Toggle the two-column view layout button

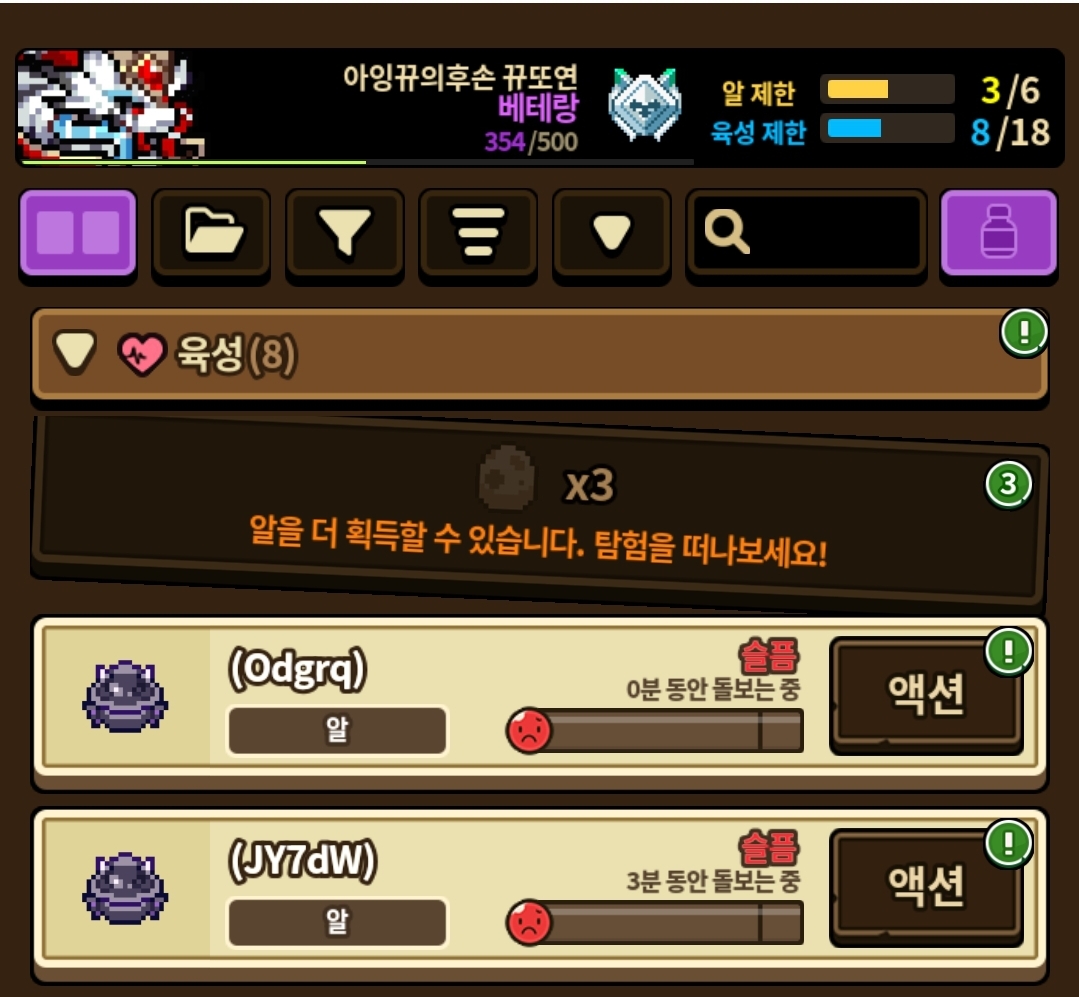click(78, 233)
